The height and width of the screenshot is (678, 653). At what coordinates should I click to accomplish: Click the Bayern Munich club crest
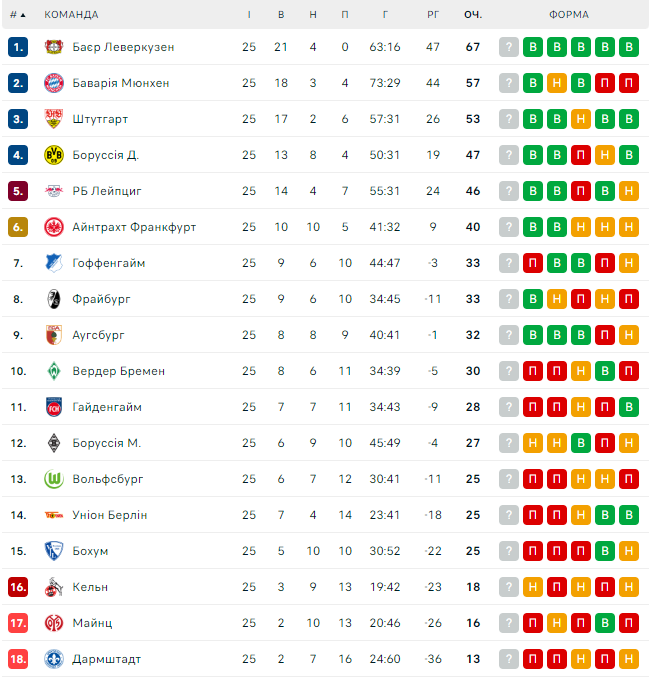54,83
